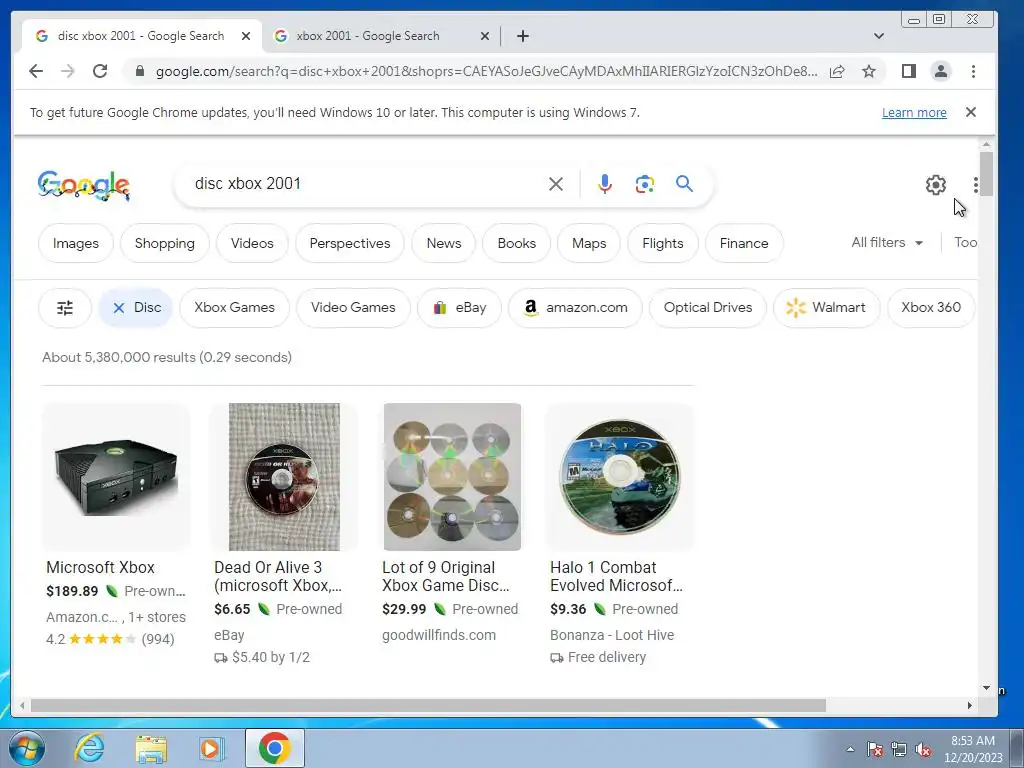Click the muted volume tray icon
The image size is (1024, 768).
(923, 750)
